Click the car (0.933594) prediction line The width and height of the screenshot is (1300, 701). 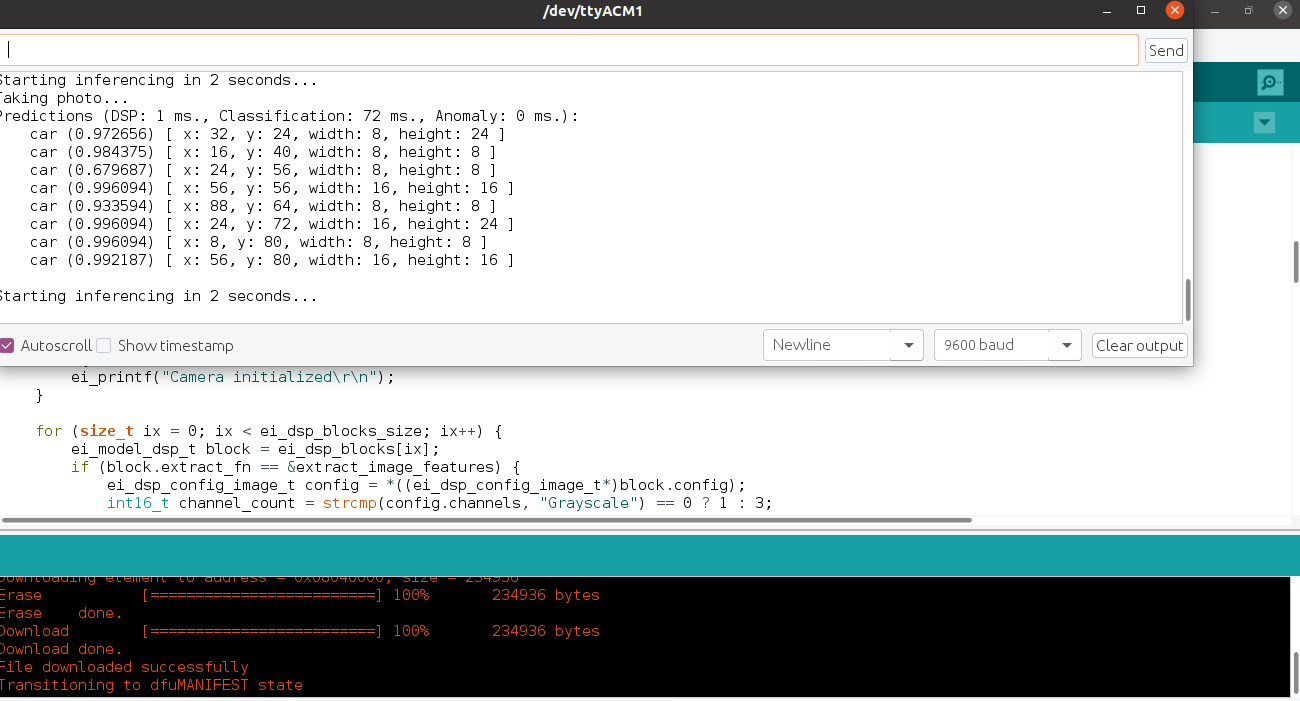coord(262,206)
